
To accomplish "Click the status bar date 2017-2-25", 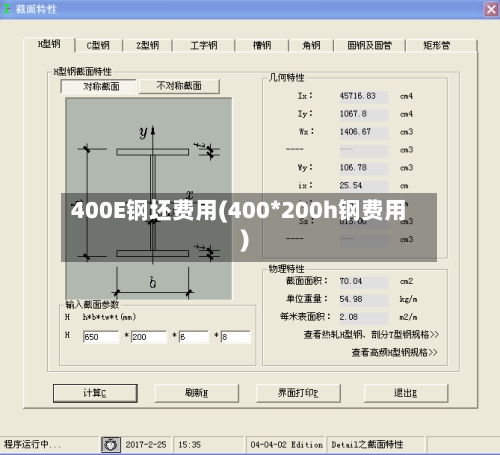I will tap(146, 445).
